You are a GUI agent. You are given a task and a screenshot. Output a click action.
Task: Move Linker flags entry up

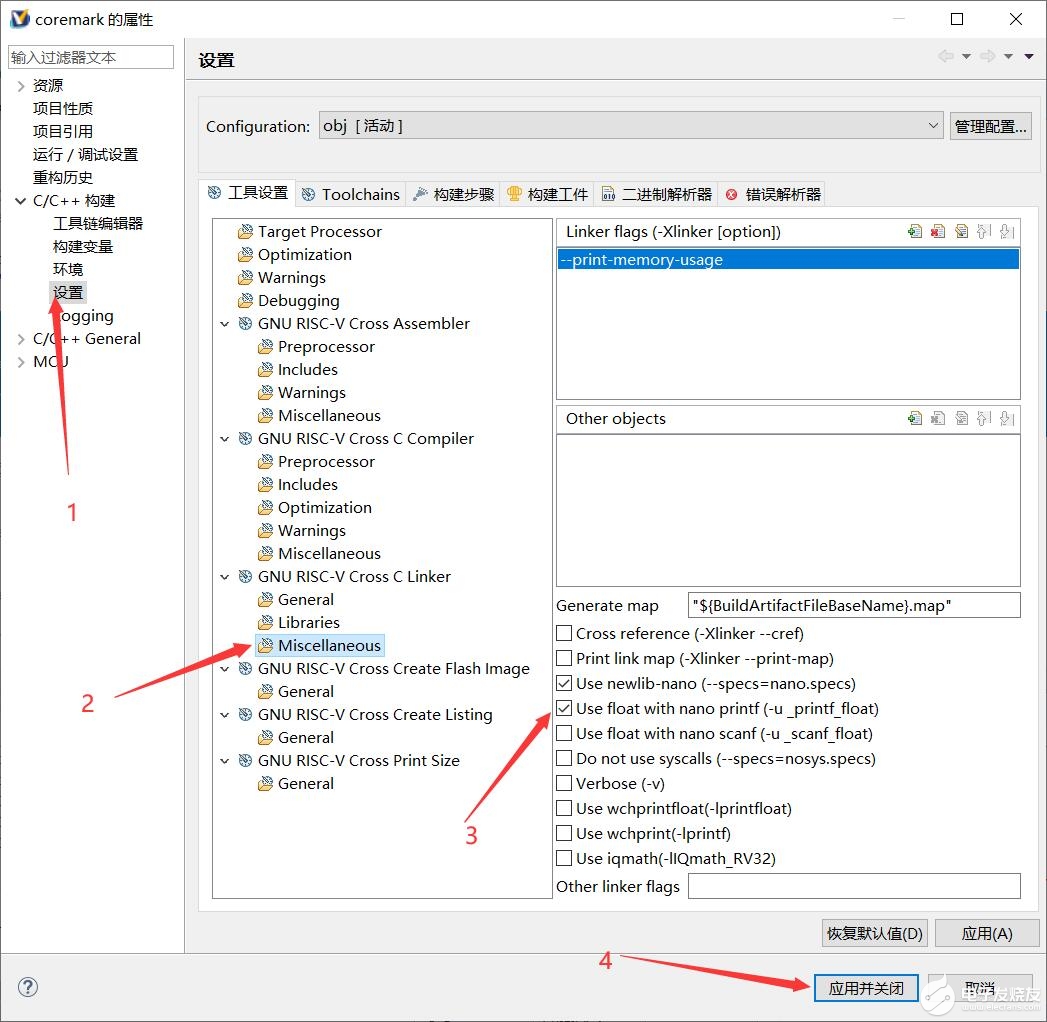(x=984, y=232)
